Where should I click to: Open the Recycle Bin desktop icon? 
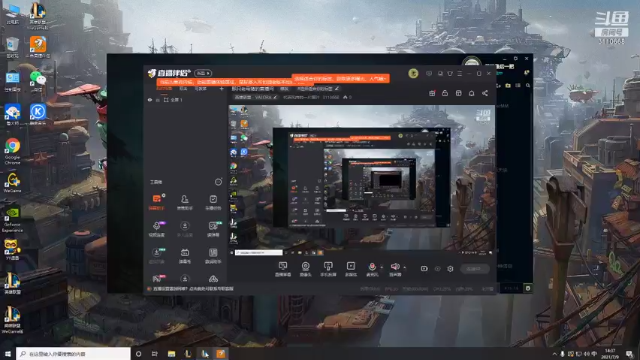pyautogui.click(x=12, y=47)
